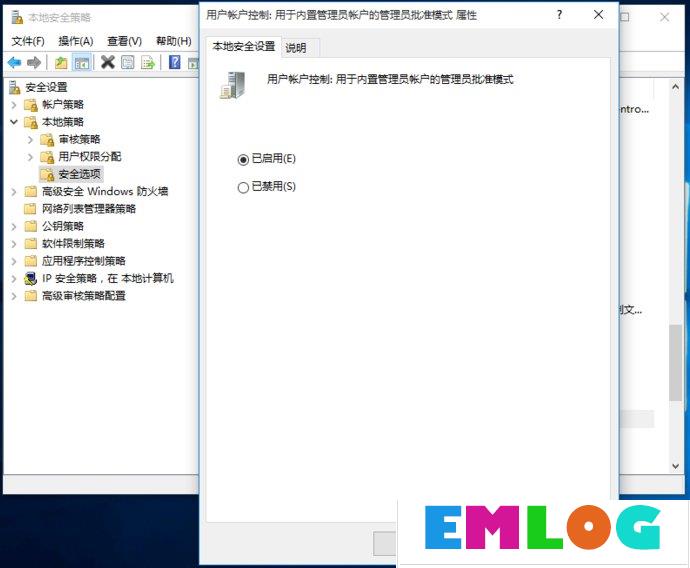Select the IP 安全策略，在 本地计算机 label
This screenshot has height=568, width=690.
pos(108,278)
